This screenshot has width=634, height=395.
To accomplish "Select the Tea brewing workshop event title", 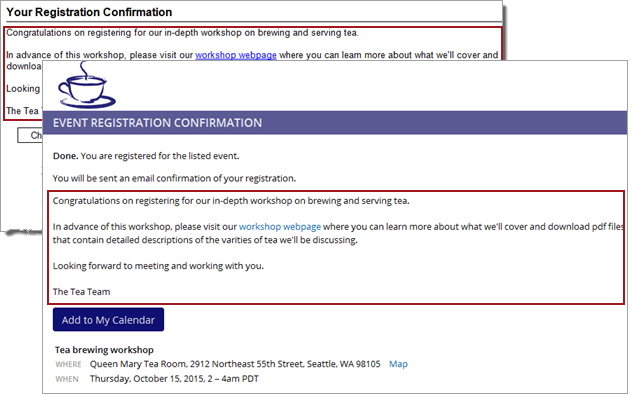I will [x=104, y=350].
